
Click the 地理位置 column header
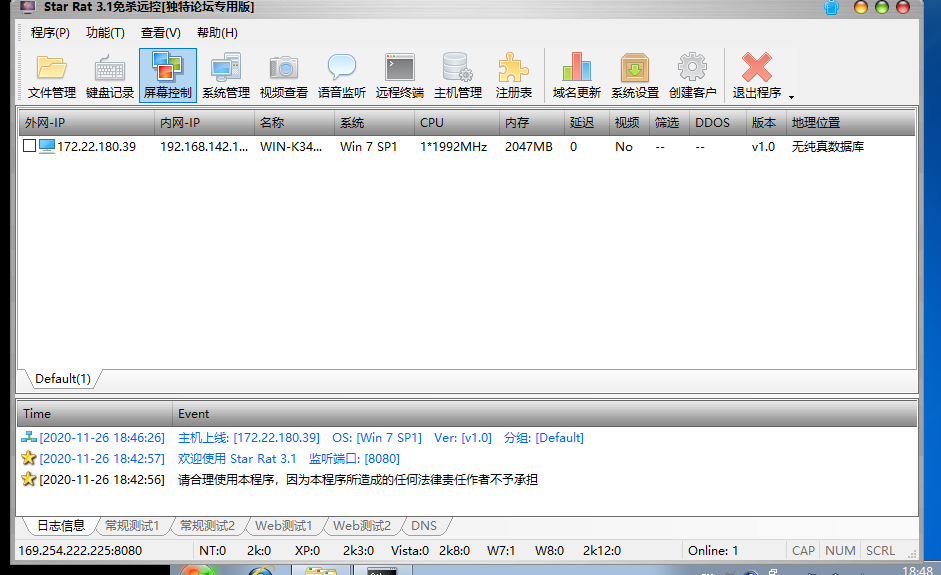(x=850, y=123)
